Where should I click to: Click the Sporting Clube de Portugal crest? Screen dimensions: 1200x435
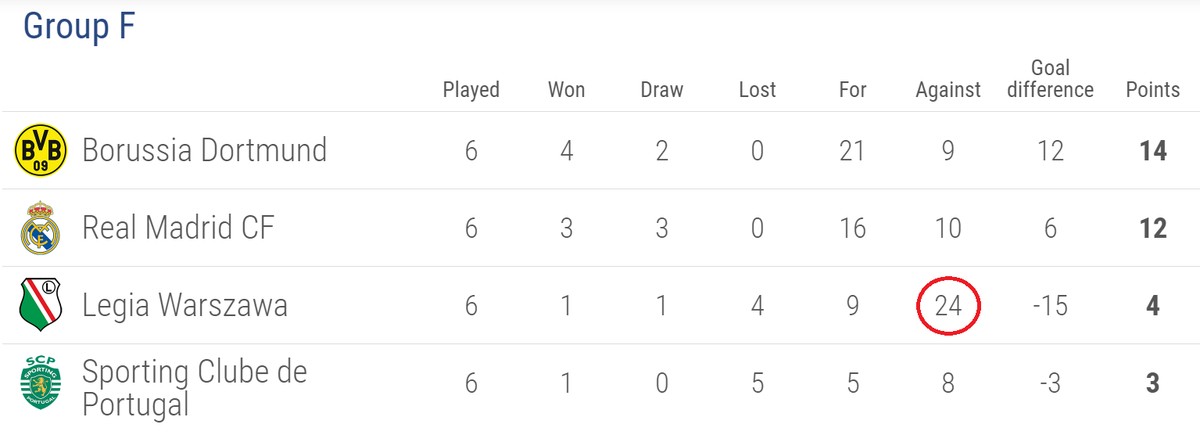[x=40, y=384]
